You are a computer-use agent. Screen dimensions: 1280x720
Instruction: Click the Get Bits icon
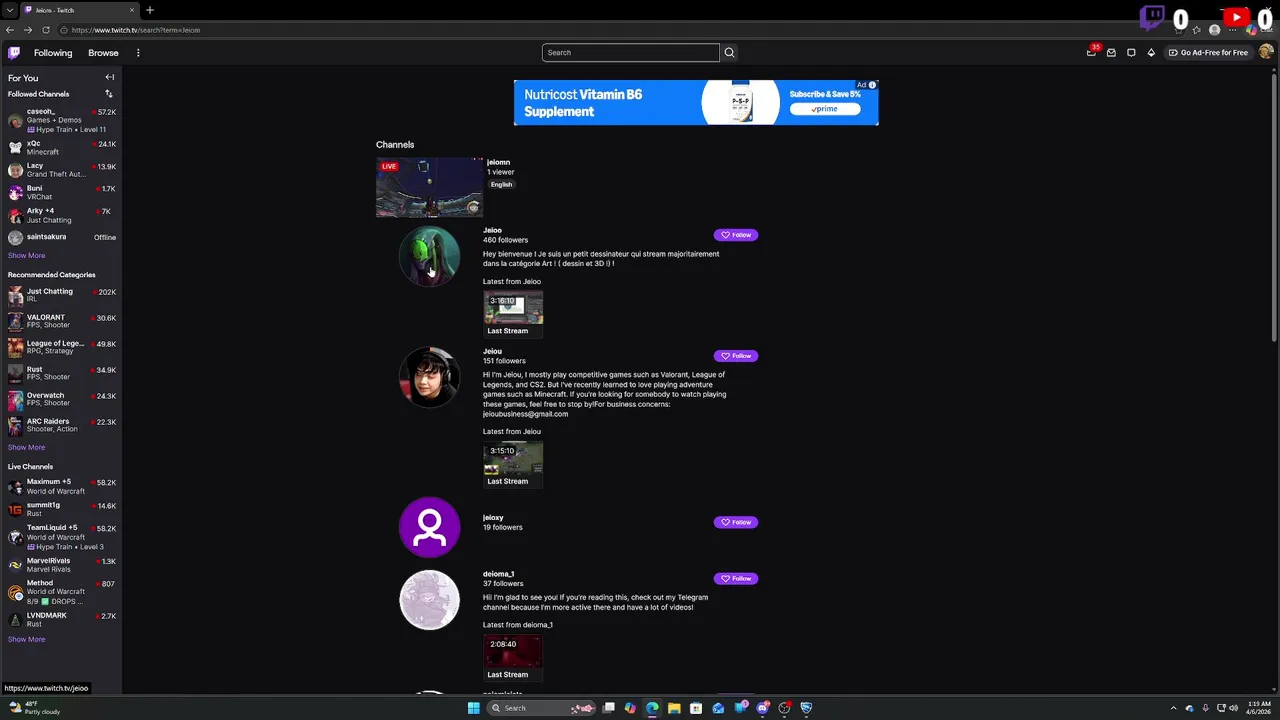1151,52
